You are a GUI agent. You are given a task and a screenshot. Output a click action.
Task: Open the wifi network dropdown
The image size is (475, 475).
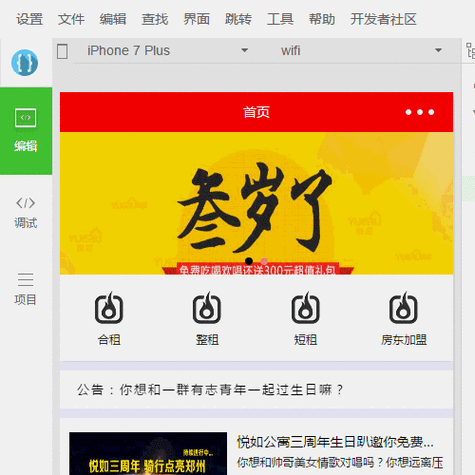362,51
